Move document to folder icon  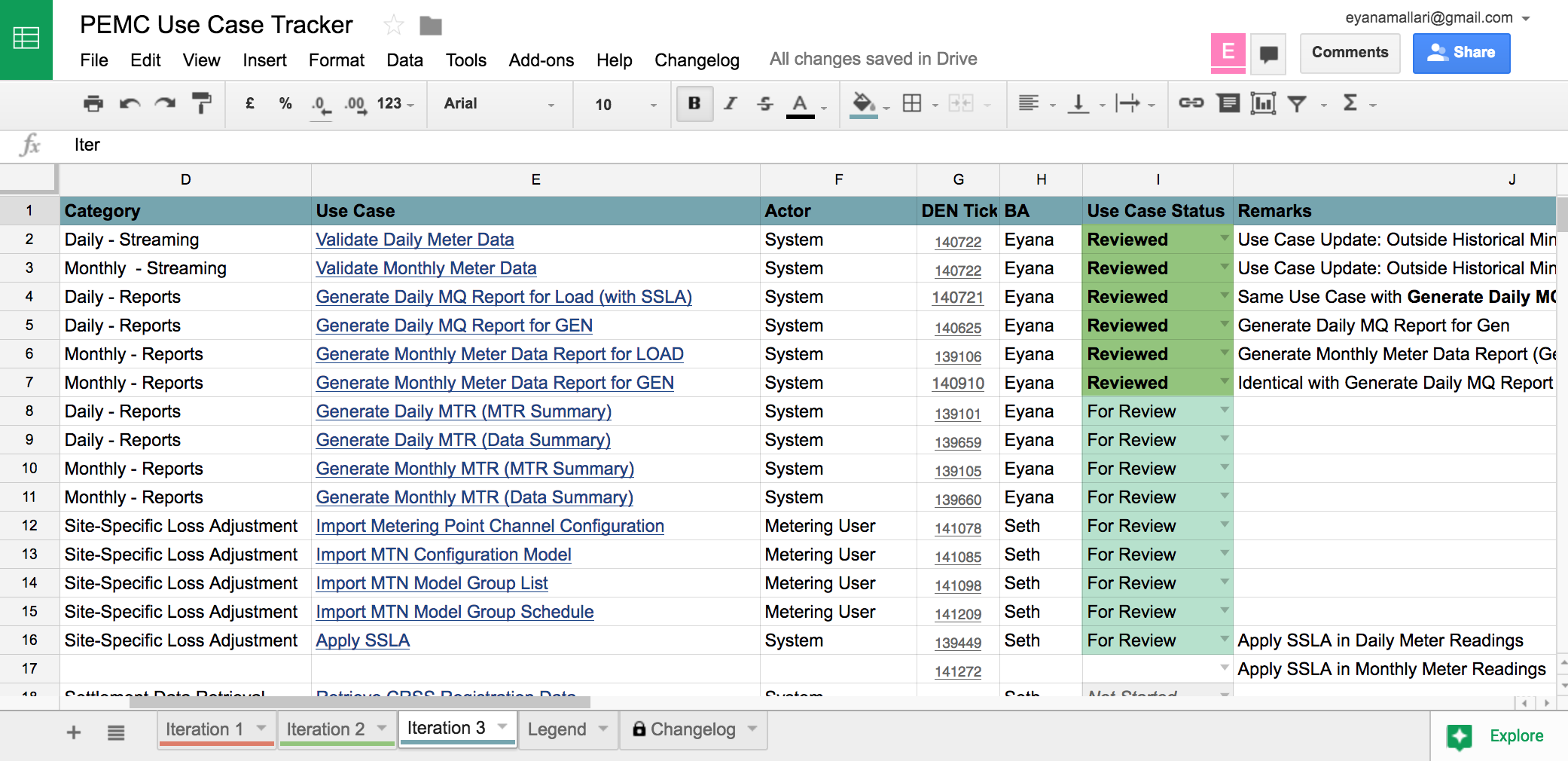point(431,26)
